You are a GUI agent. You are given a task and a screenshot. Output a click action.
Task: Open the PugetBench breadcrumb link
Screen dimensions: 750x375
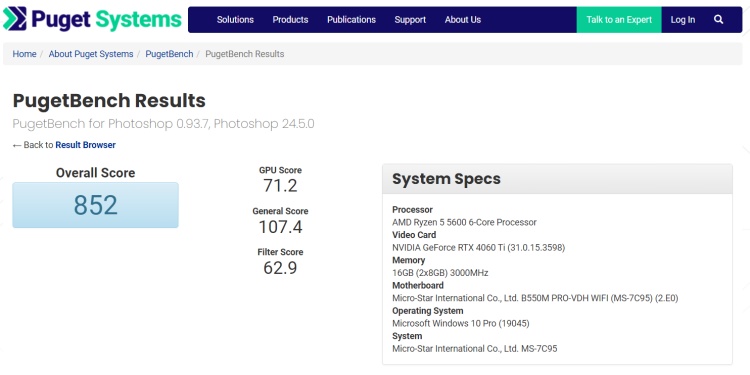[169, 54]
